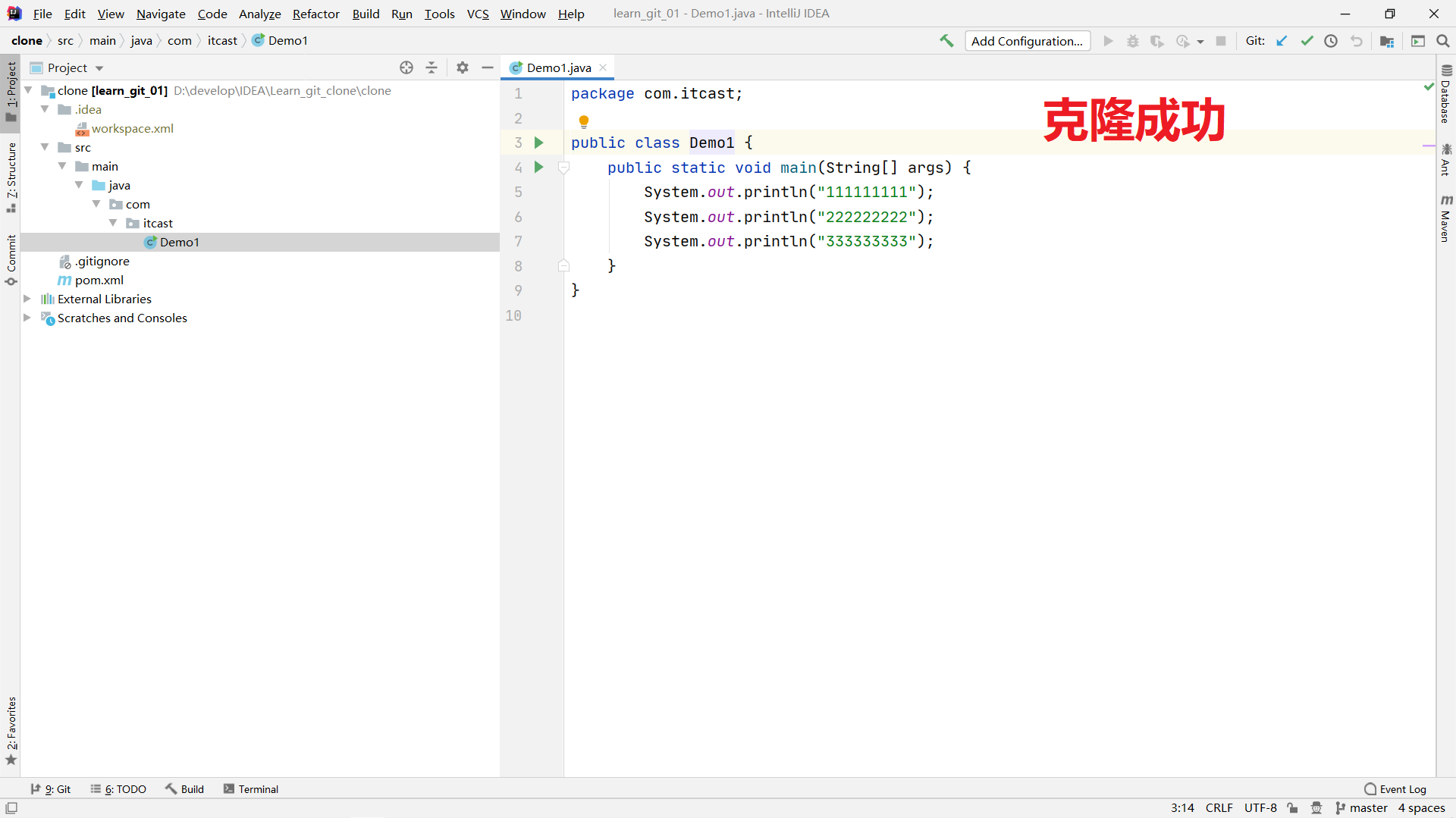Collapse the src folder
Image resolution: width=1456 pixels, height=818 pixels.
(x=45, y=147)
